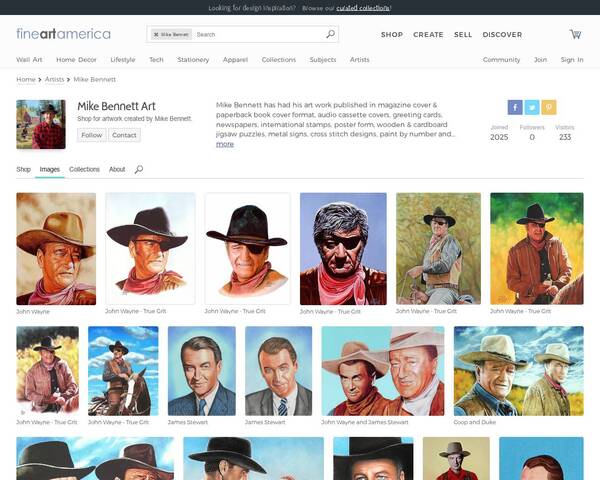Go to Artists breadcrumb
The width and height of the screenshot is (600, 480).
pos(54,79)
